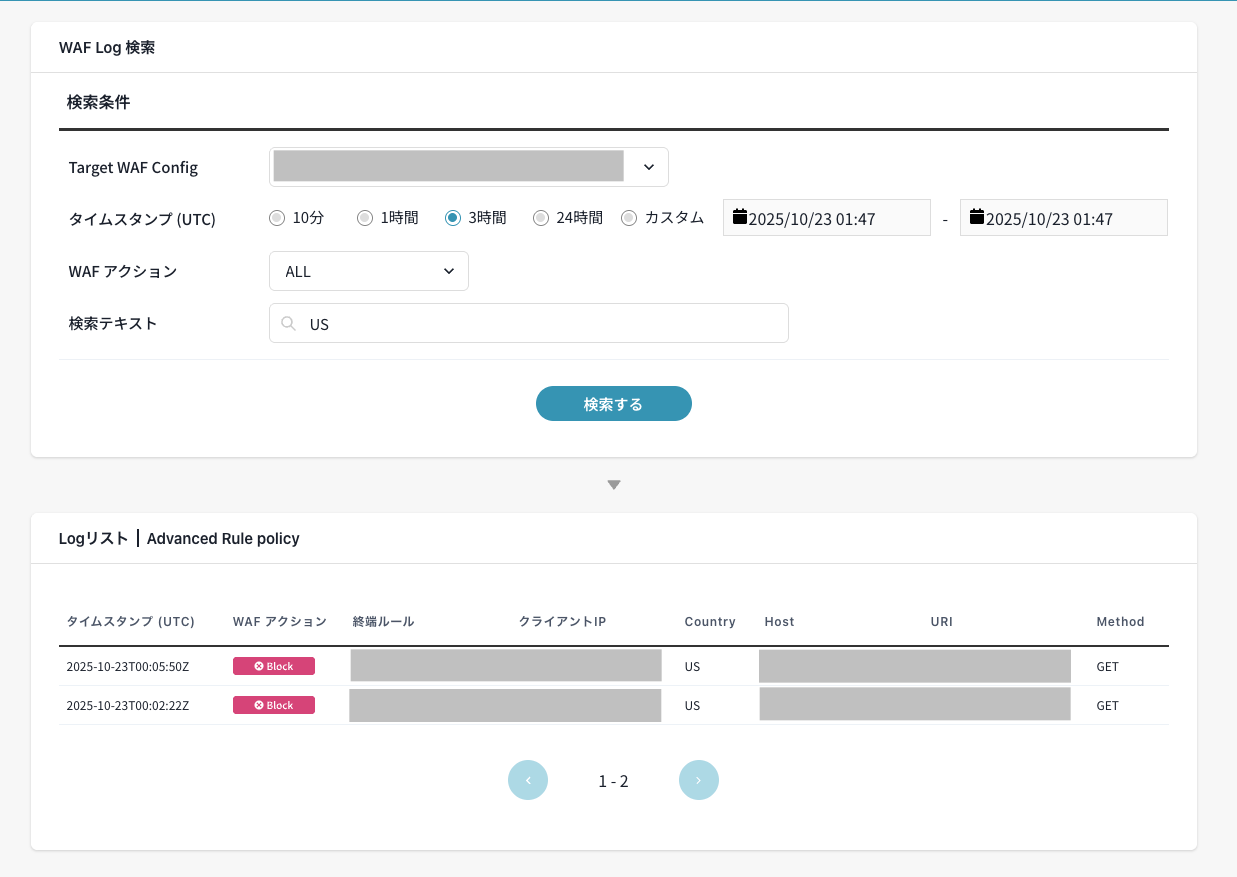Screen dimensions: 1237x877
Task: Click the Country column header
Action: coord(710,621)
